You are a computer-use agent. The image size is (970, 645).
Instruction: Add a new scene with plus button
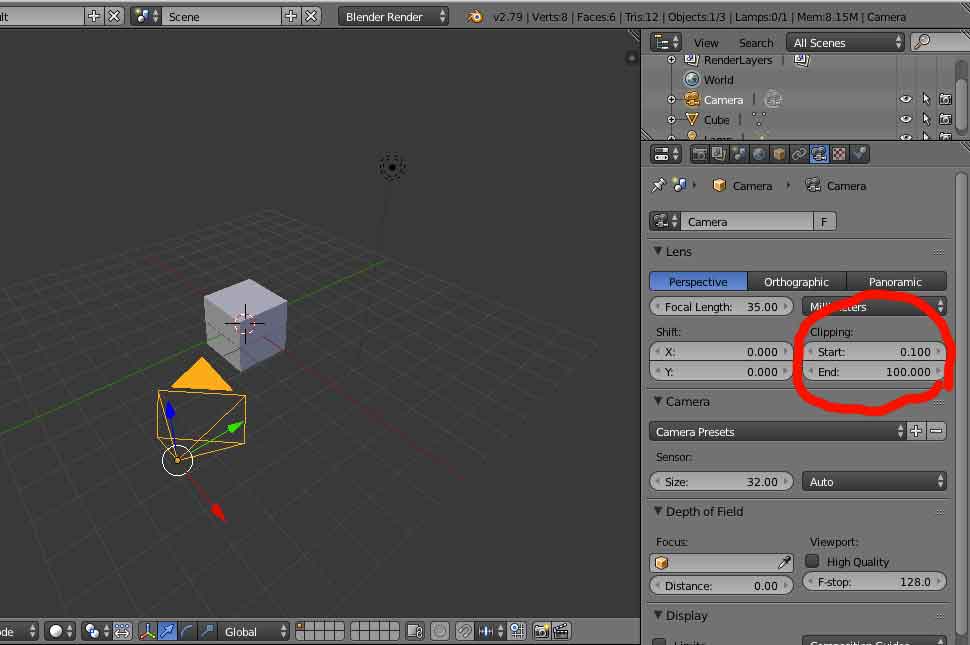coord(290,17)
